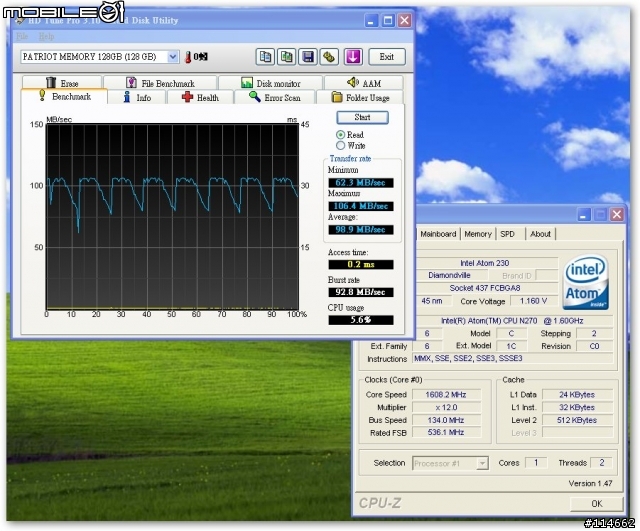Click the Intel Atom logo in CPU-Z
Image resolution: width=640 pixels, height=531 pixels.
pyautogui.click(x=586, y=282)
